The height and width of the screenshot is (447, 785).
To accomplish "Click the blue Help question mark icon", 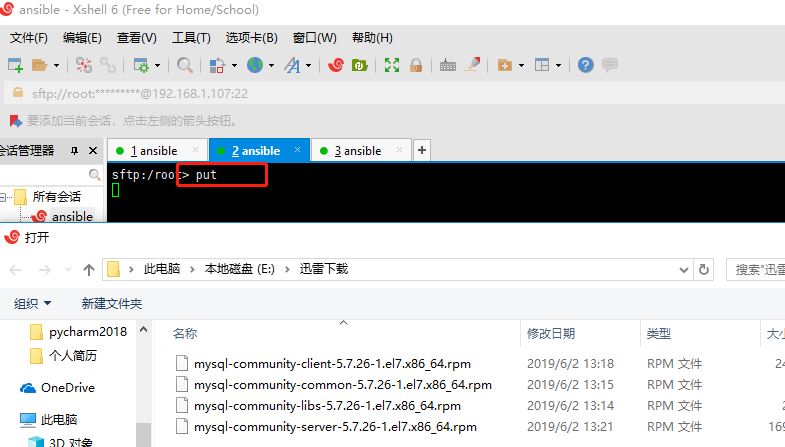I will tap(585, 65).
